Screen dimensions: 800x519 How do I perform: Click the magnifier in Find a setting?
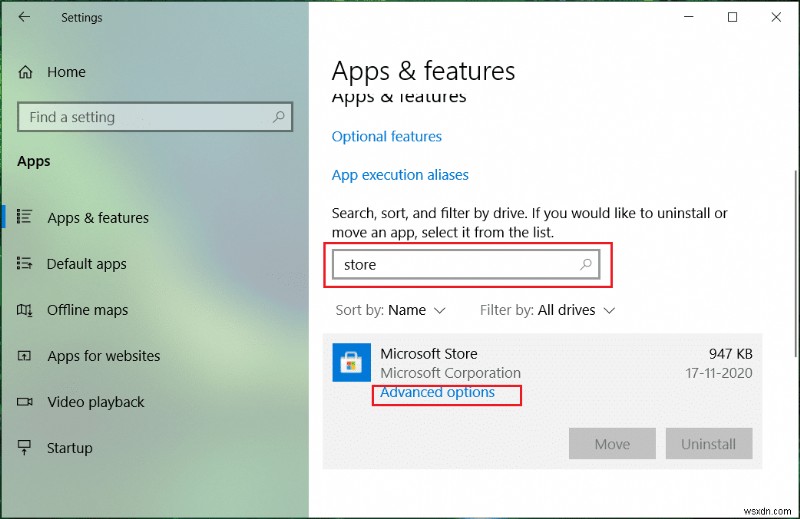[279, 117]
